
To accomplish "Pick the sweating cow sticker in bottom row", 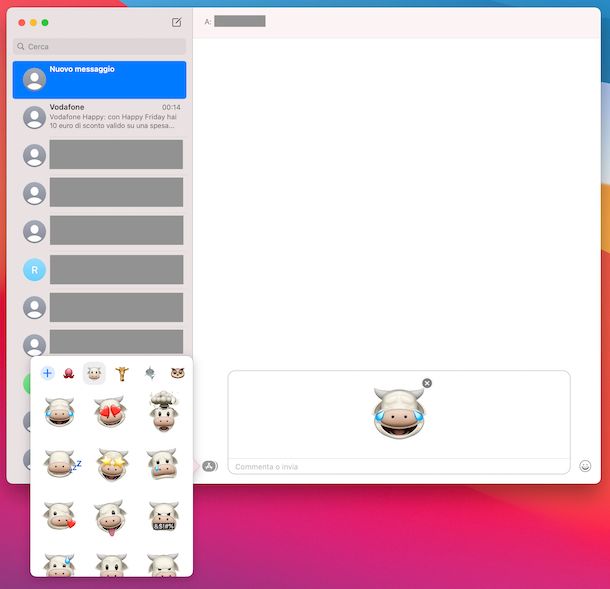I will pyautogui.click(x=59, y=565).
